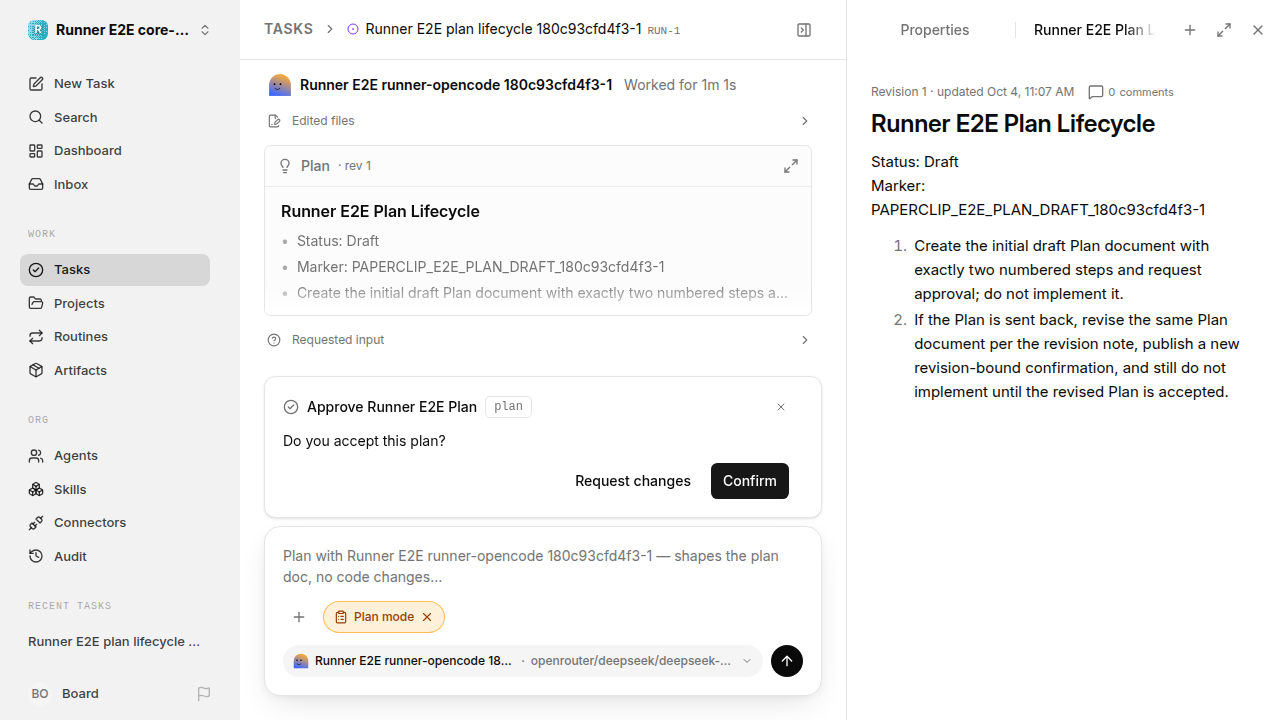Image resolution: width=1280 pixels, height=720 pixels.
Task: Toggle the side panel layout icon
Action: click(x=804, y=30)
